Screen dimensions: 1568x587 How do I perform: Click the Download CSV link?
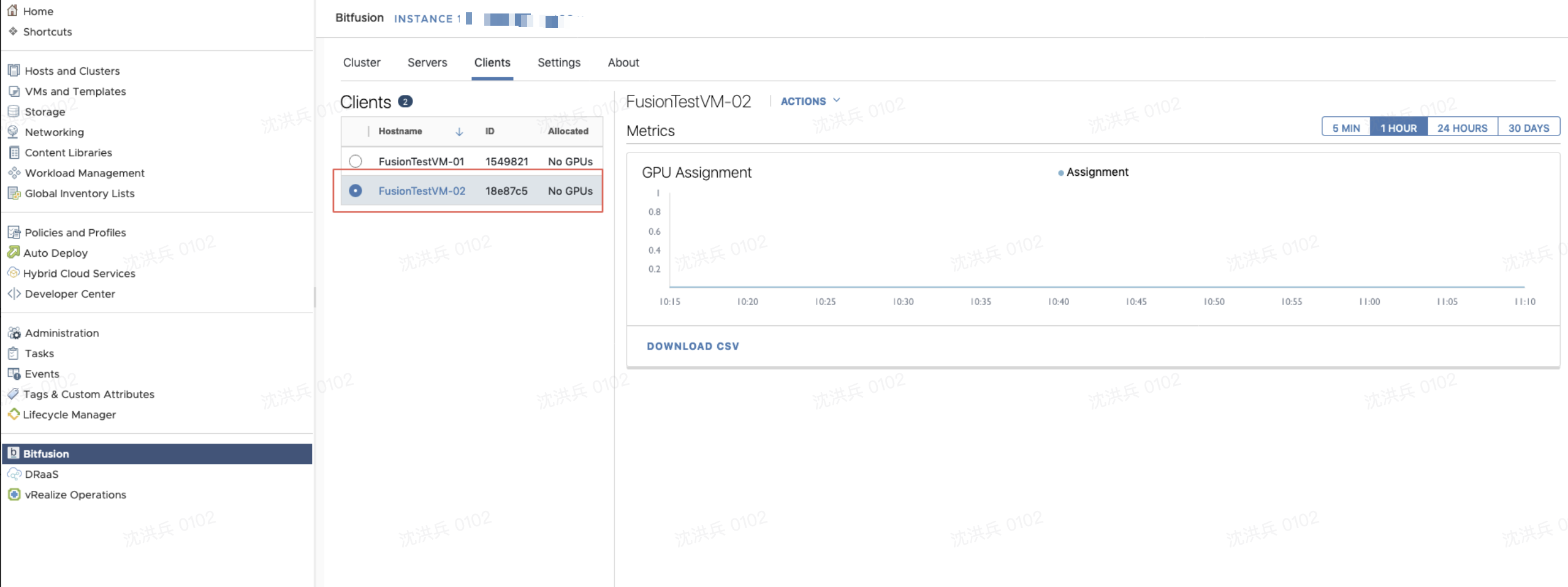click(693, 346)
